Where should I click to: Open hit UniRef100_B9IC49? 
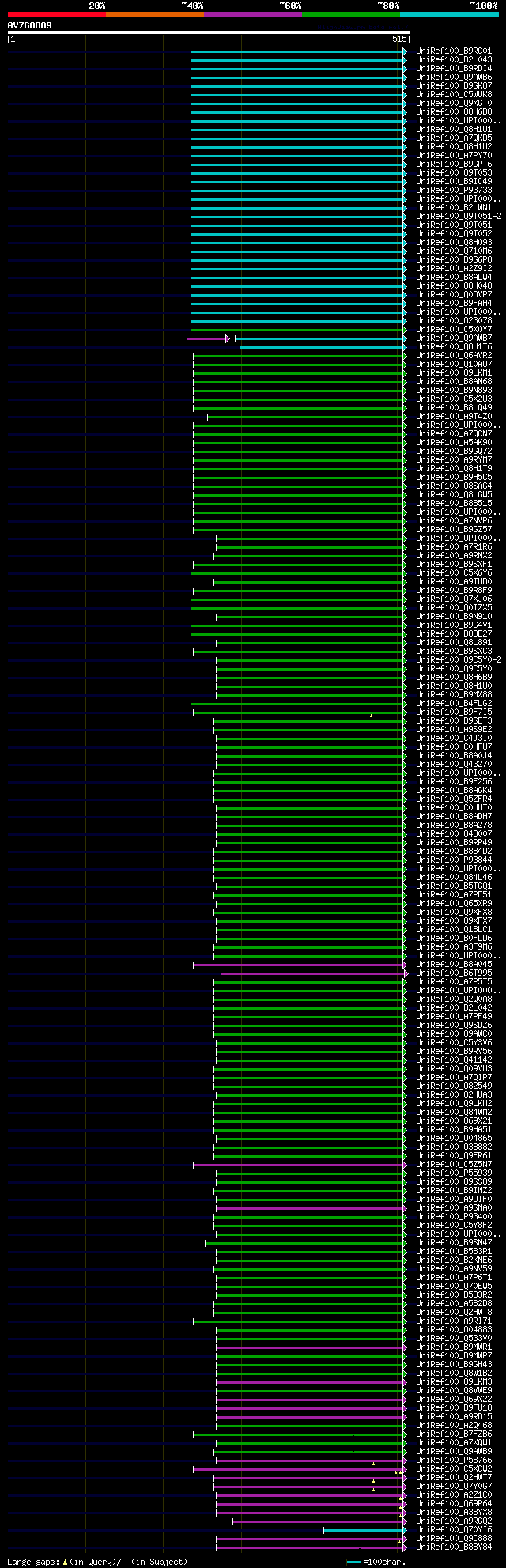454,182
